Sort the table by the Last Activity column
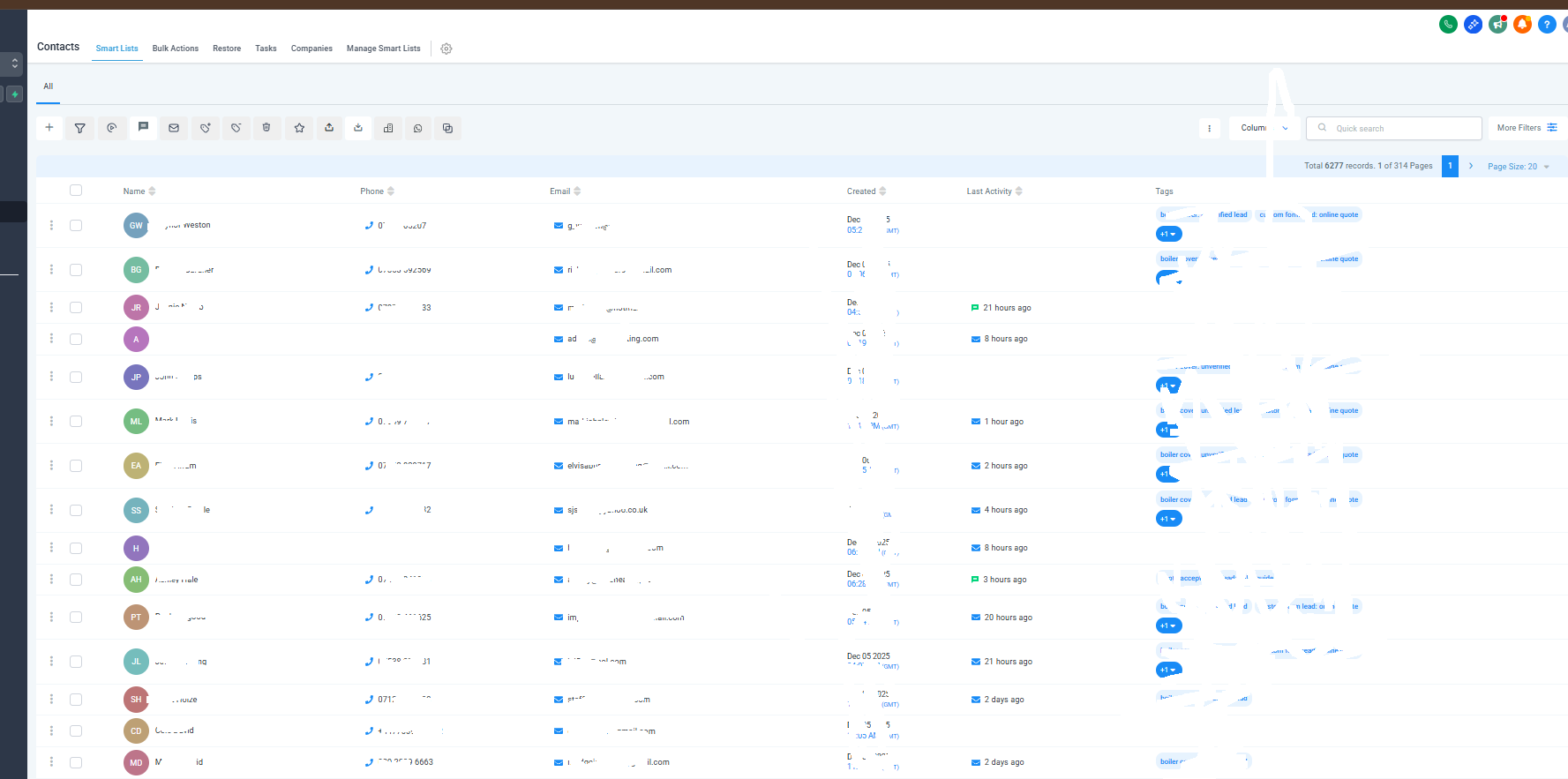1568x779 pixels. tap(994, 191)
